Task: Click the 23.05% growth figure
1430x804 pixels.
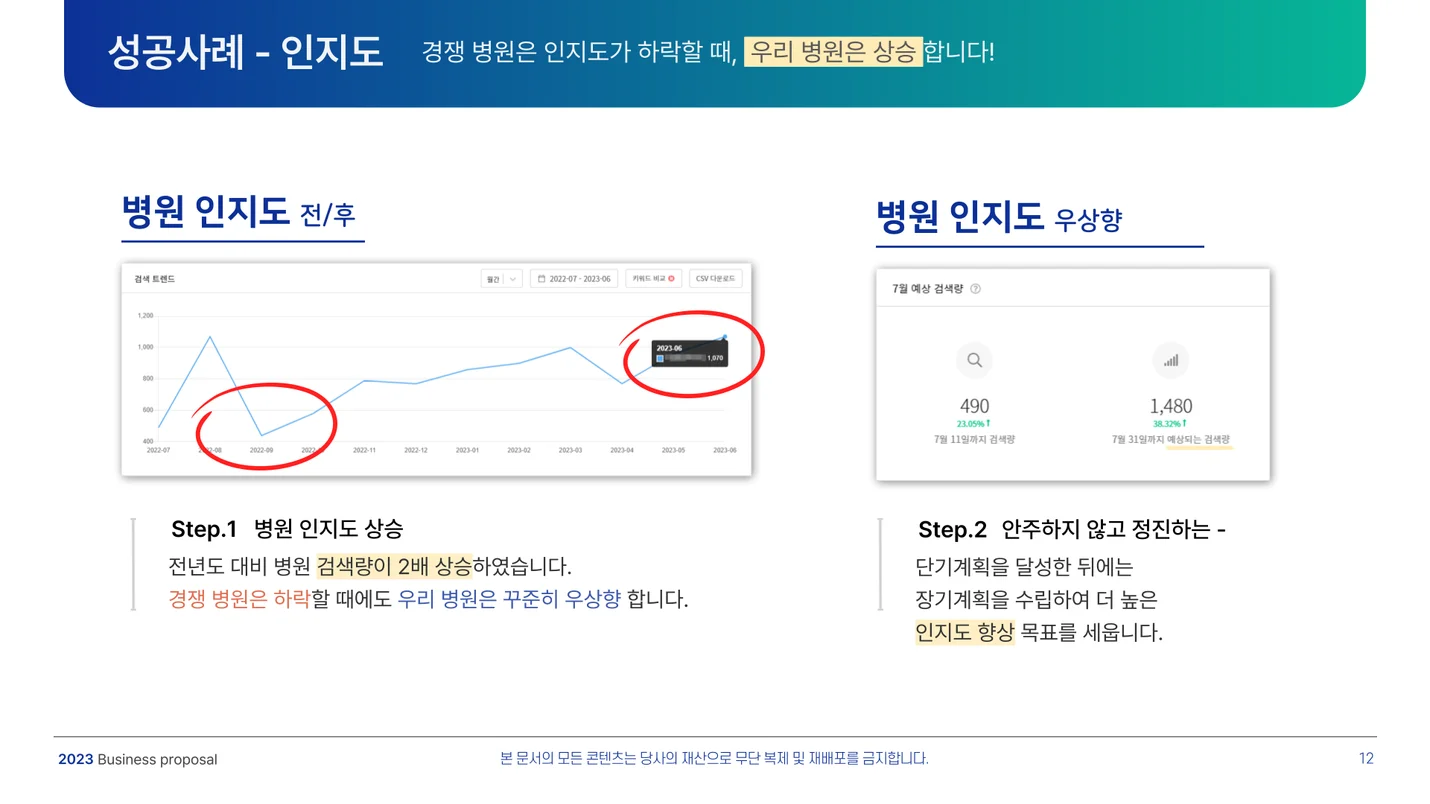Action: (x=970, y=424)
